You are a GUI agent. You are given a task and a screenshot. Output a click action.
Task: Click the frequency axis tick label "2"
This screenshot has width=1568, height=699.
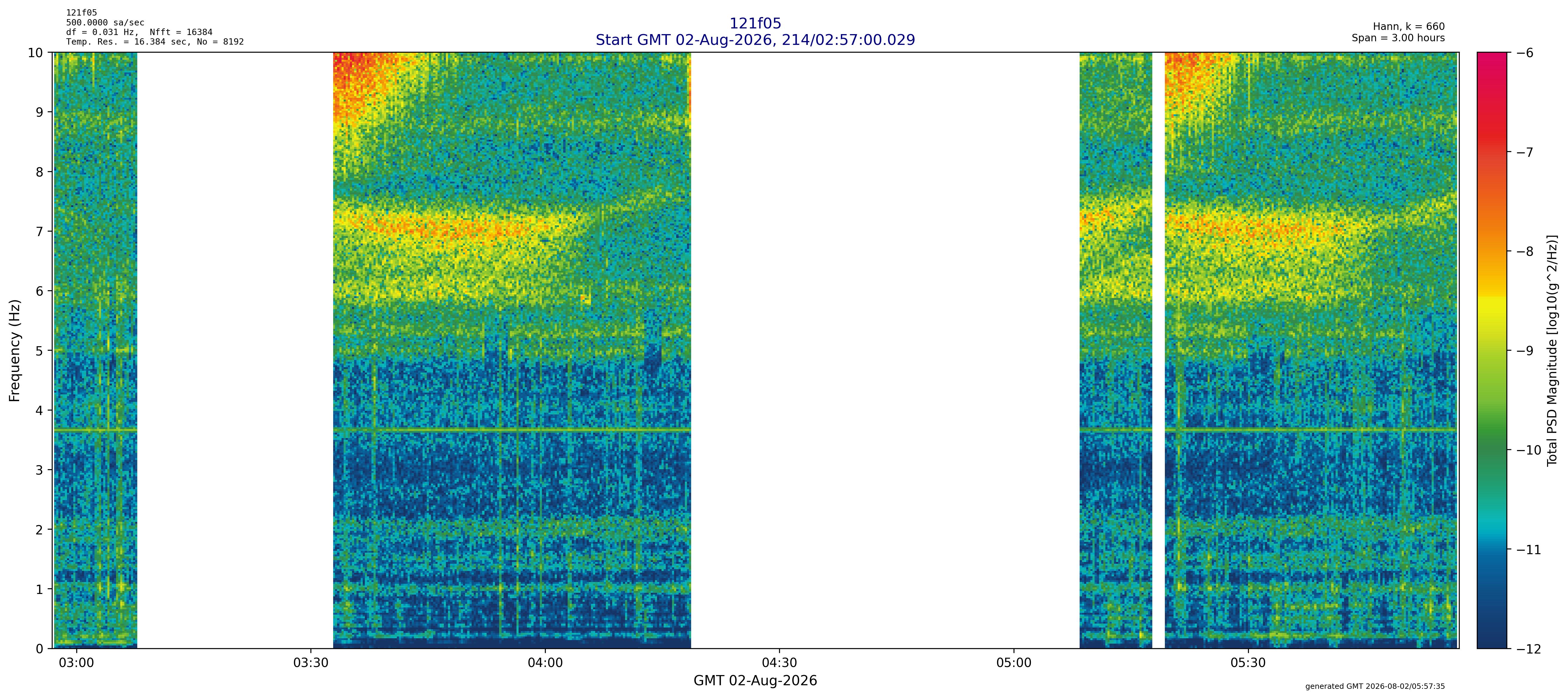[x=39, y=530]
